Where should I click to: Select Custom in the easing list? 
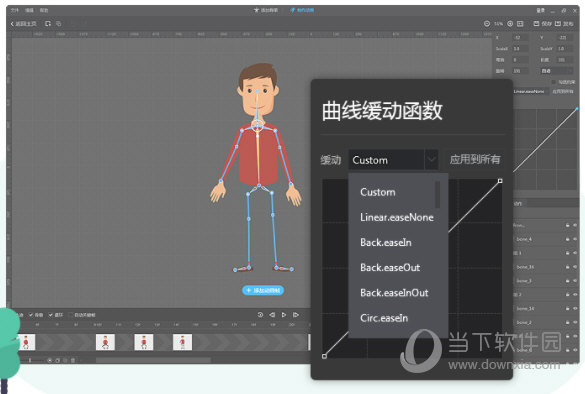(x=378, y=192)
